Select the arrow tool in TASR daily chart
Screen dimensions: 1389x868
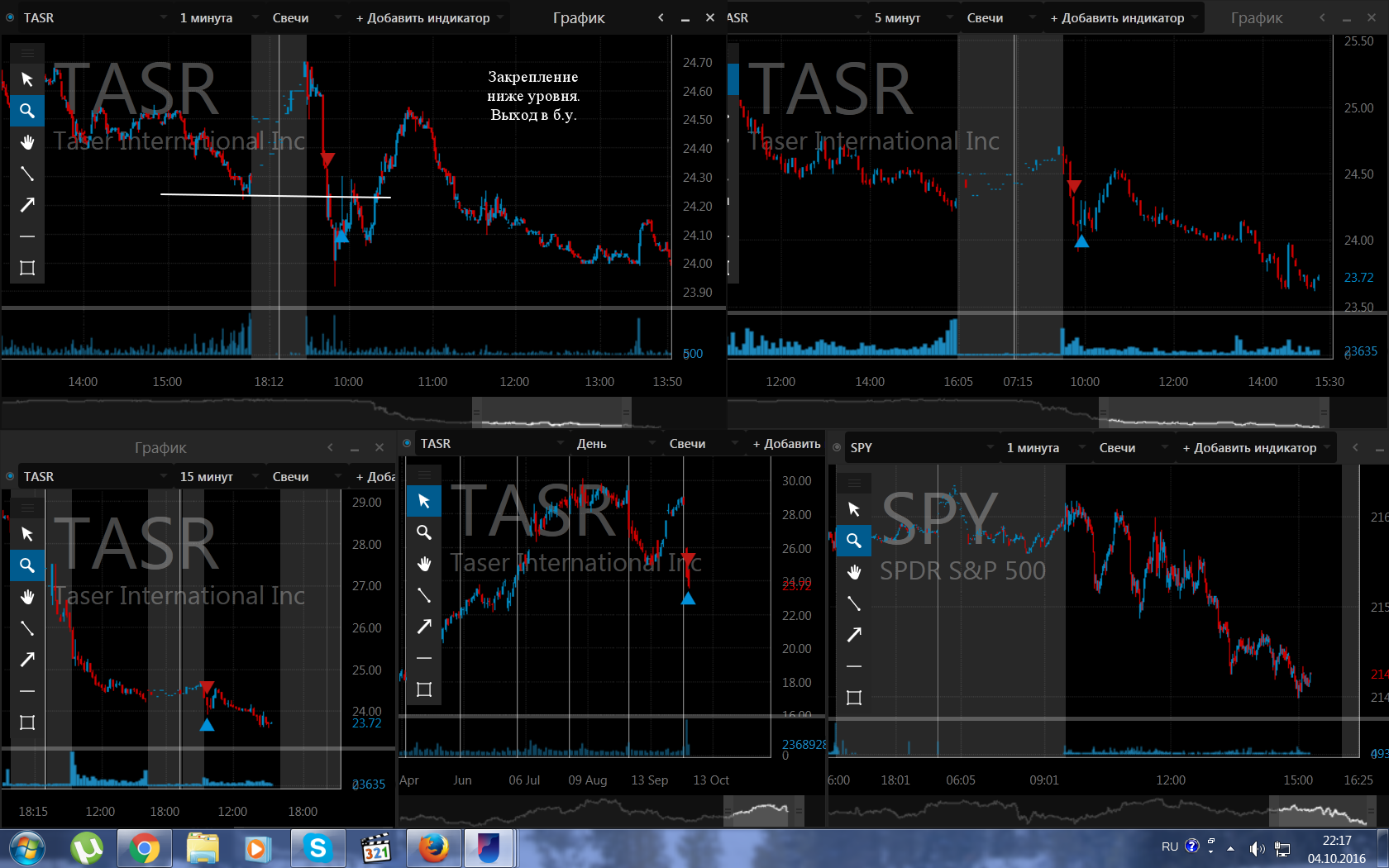click(424, 627)
